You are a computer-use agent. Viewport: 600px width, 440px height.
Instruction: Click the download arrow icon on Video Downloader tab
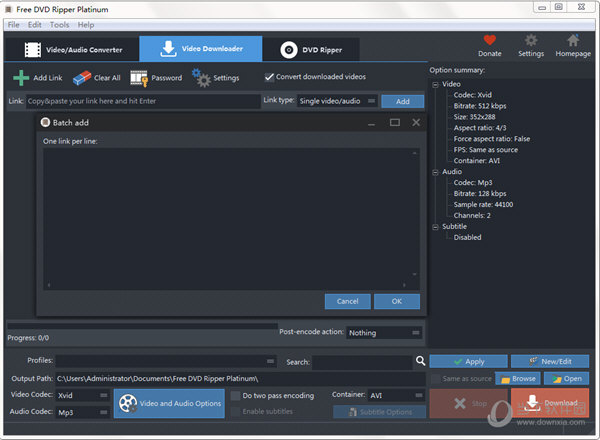pyautogui.click(x=168, y=49)
